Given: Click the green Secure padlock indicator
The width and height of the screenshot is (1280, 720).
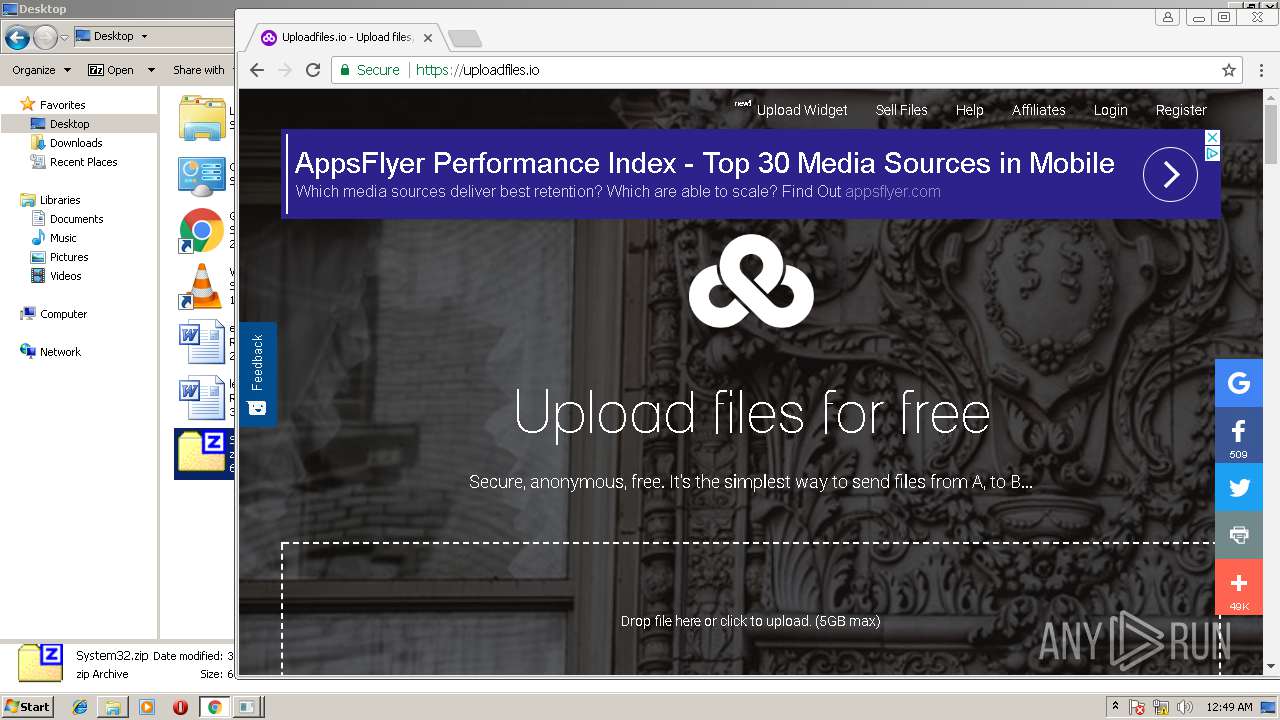Looking at the screenshot, I should click(x=369, y=70).
